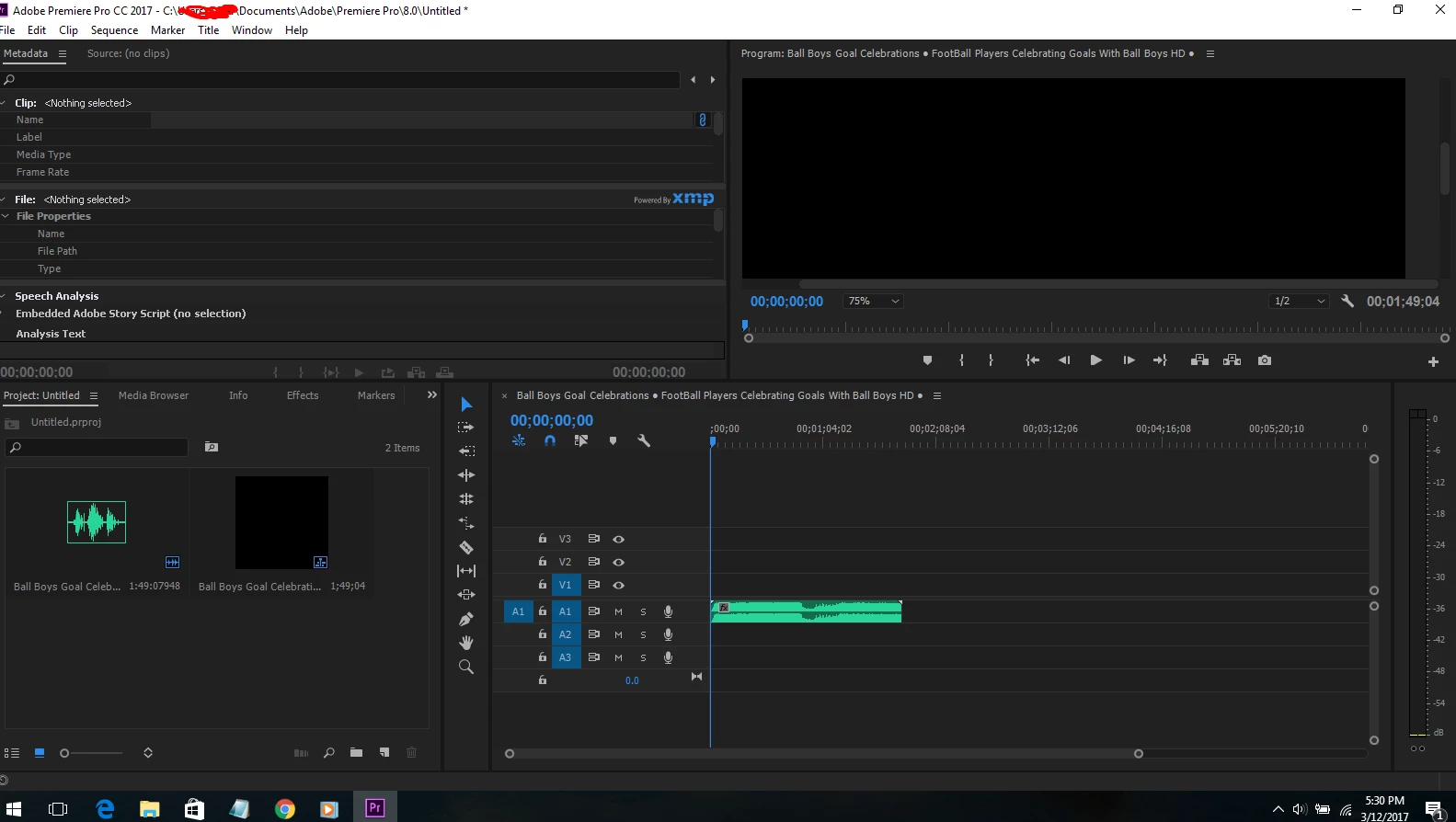Click thumbnail size zoom slider in Project panel
The image size is (1456, 822).
coord(92,753)
